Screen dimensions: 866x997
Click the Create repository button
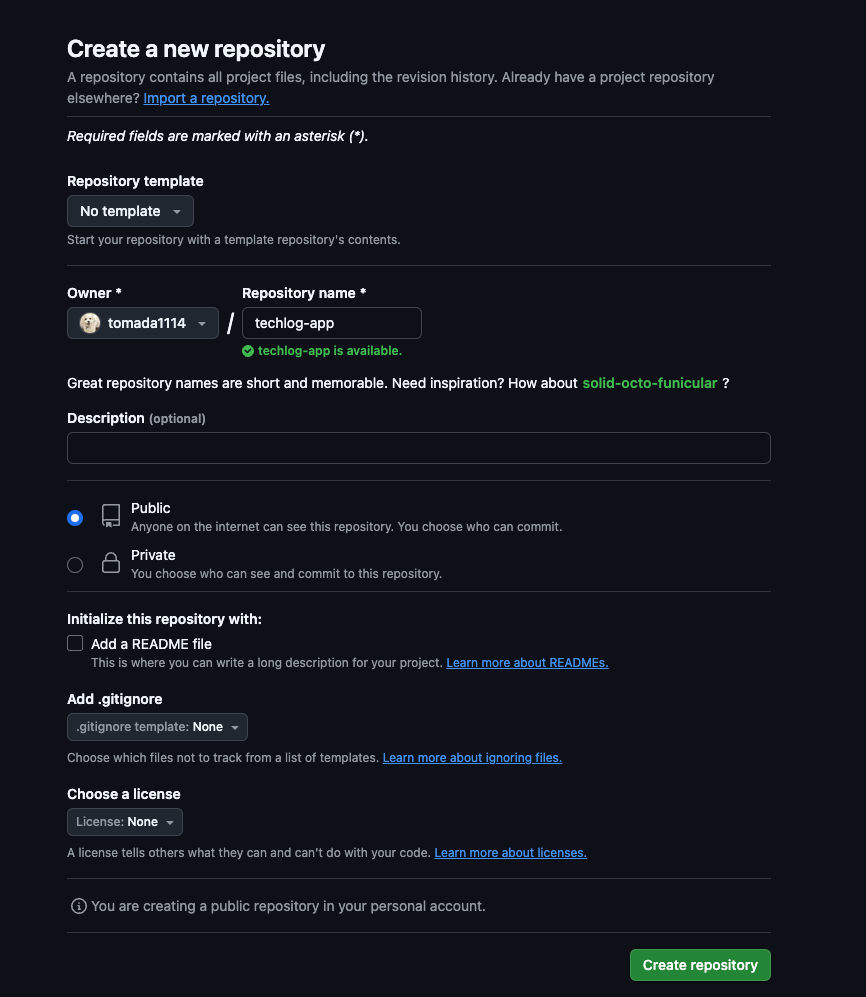(700, 965)
